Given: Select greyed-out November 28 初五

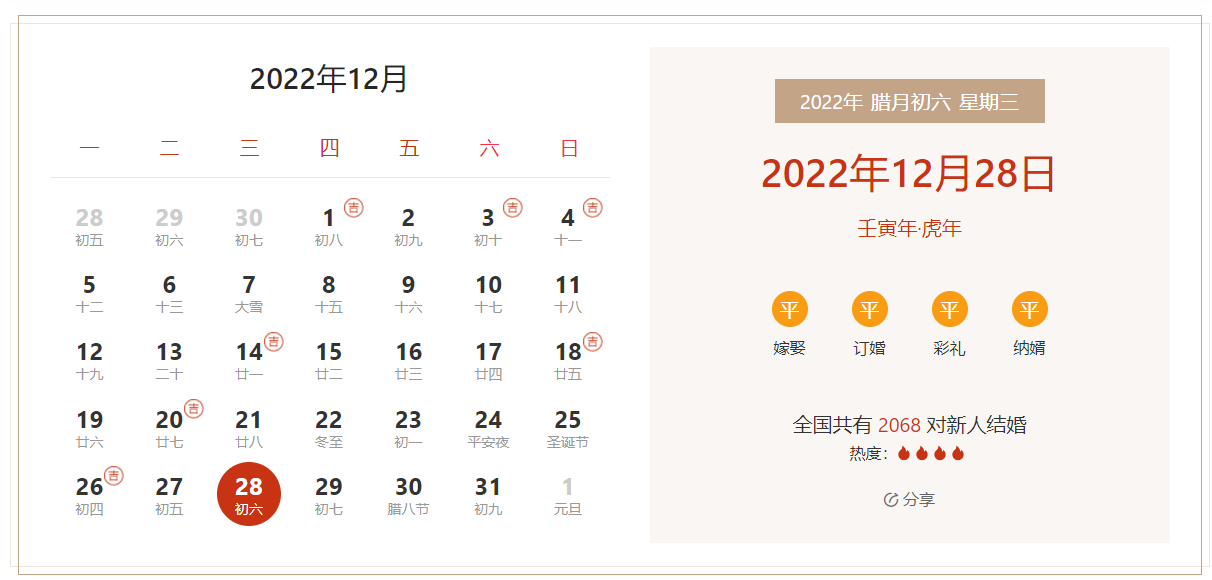Looking at the screenshot, I should click(x=89, y=227).
